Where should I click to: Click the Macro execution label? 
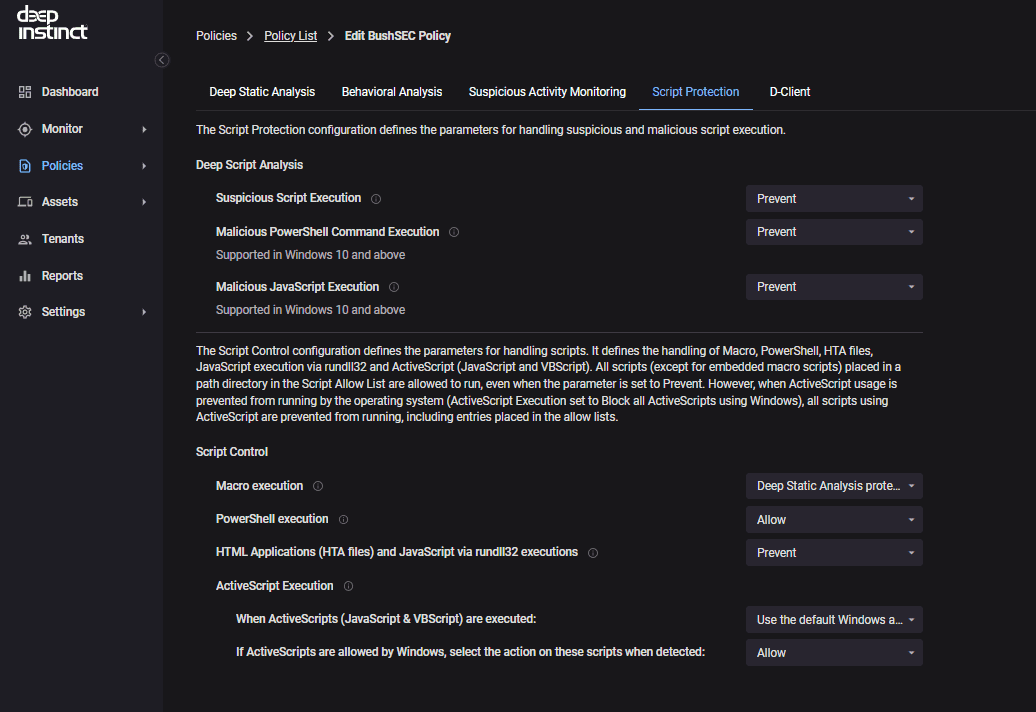(x=260, y=486)
